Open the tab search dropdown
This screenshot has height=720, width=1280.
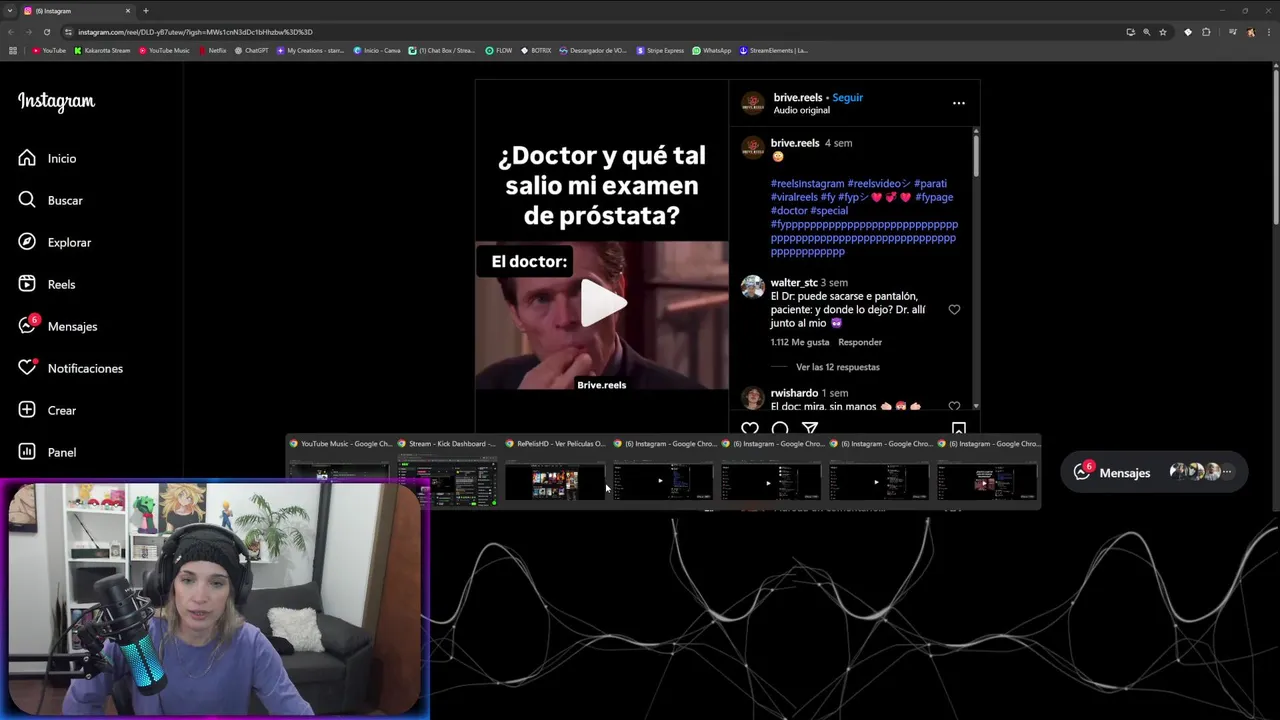[10, 10]
